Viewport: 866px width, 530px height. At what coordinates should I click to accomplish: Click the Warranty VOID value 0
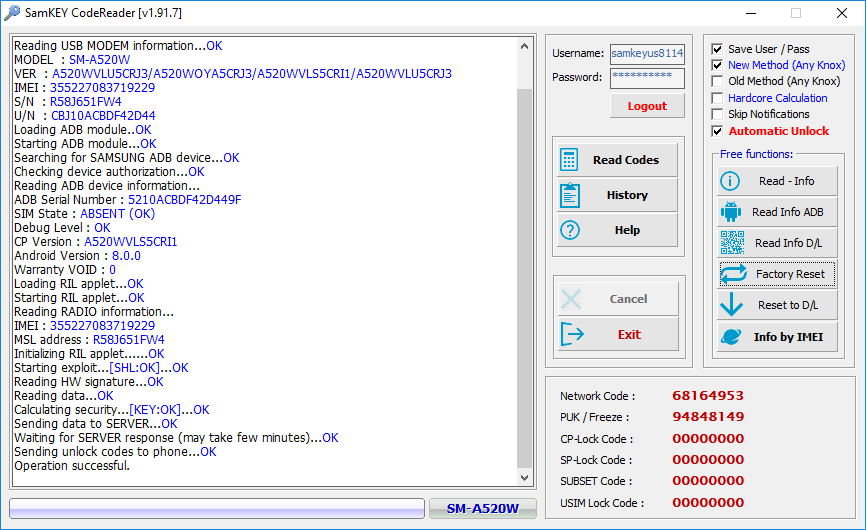point(112,270)
